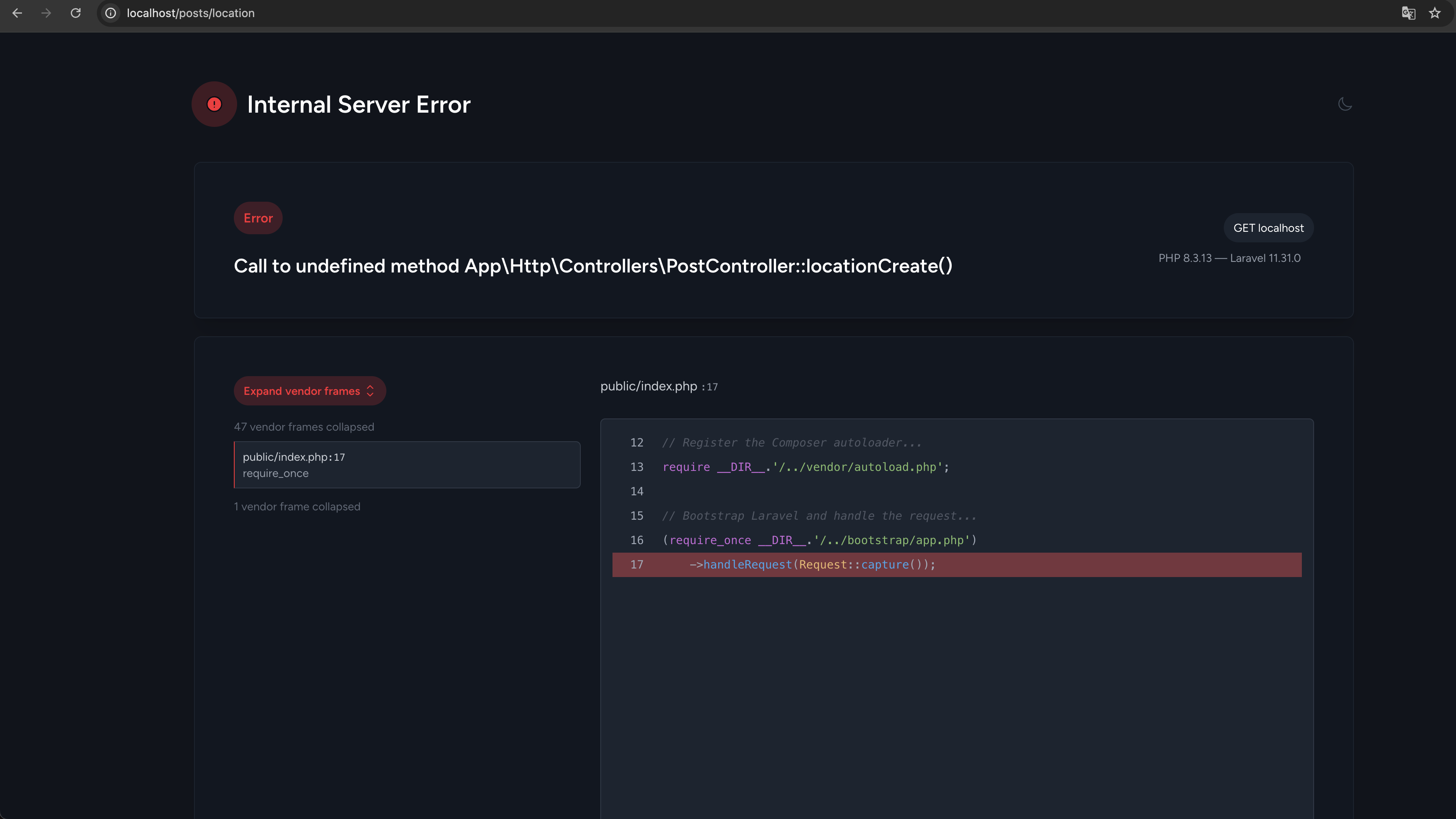The width and height of the screenshot is (1456, 819).
Task: Open the Google Translate icon
Action: click(x=1408, y=13)
